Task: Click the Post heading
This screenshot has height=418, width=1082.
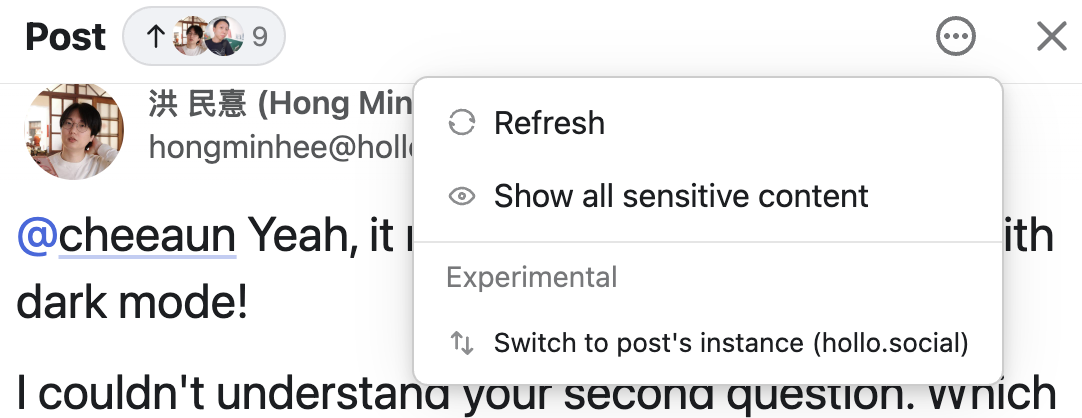Action: pos(66,37)
